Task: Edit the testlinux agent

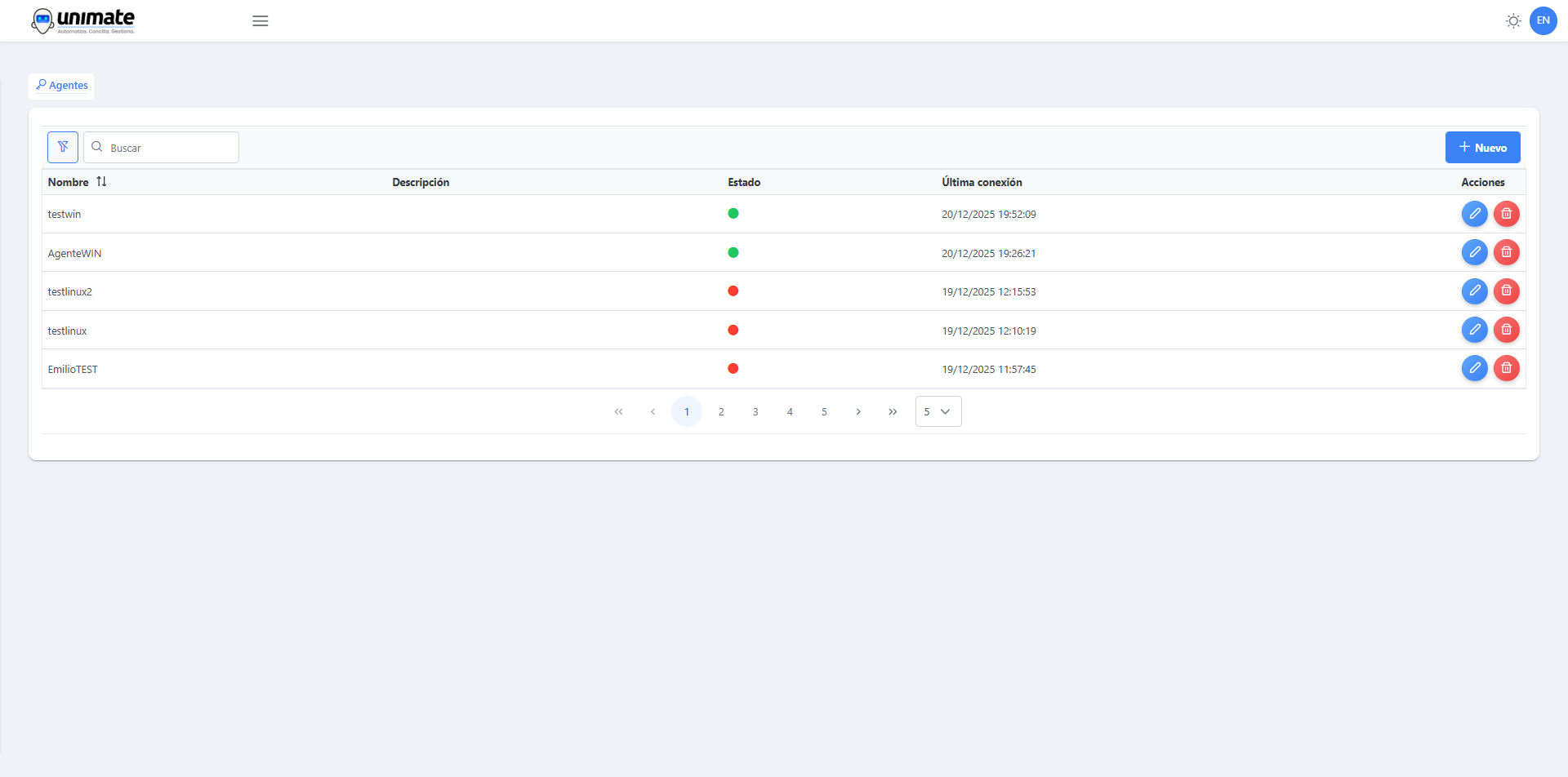Action: click(x=1474, y=330)
